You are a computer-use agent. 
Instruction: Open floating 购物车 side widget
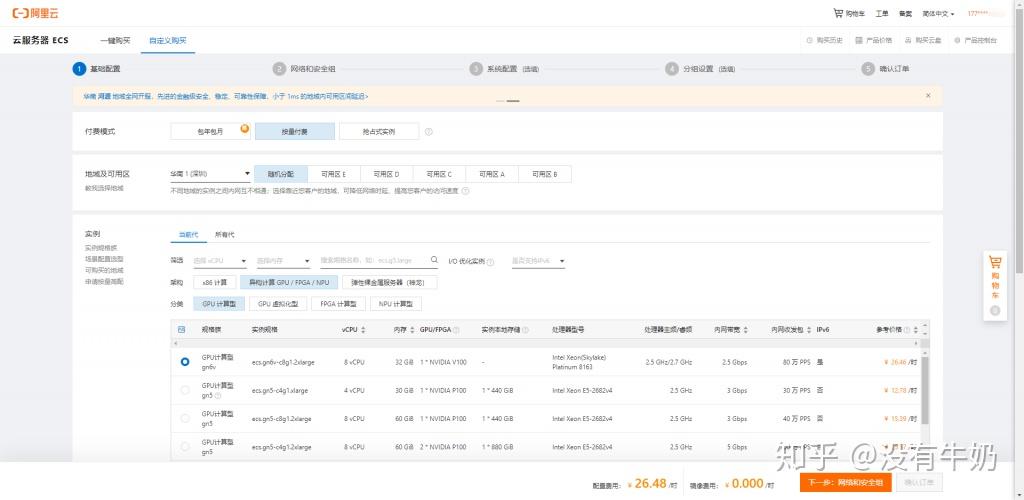[995, 286]
